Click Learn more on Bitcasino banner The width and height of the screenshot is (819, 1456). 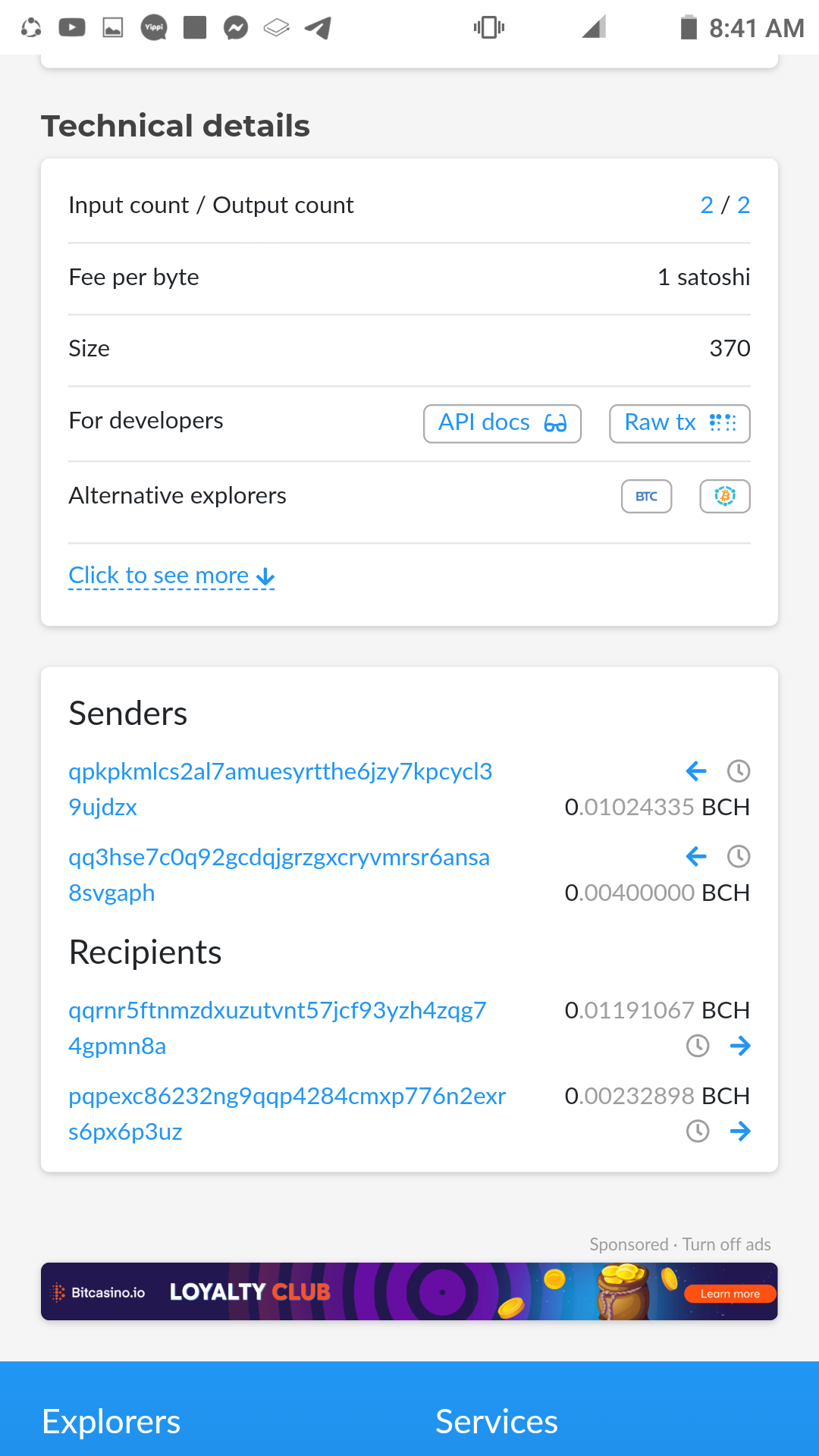(730, 1294)
